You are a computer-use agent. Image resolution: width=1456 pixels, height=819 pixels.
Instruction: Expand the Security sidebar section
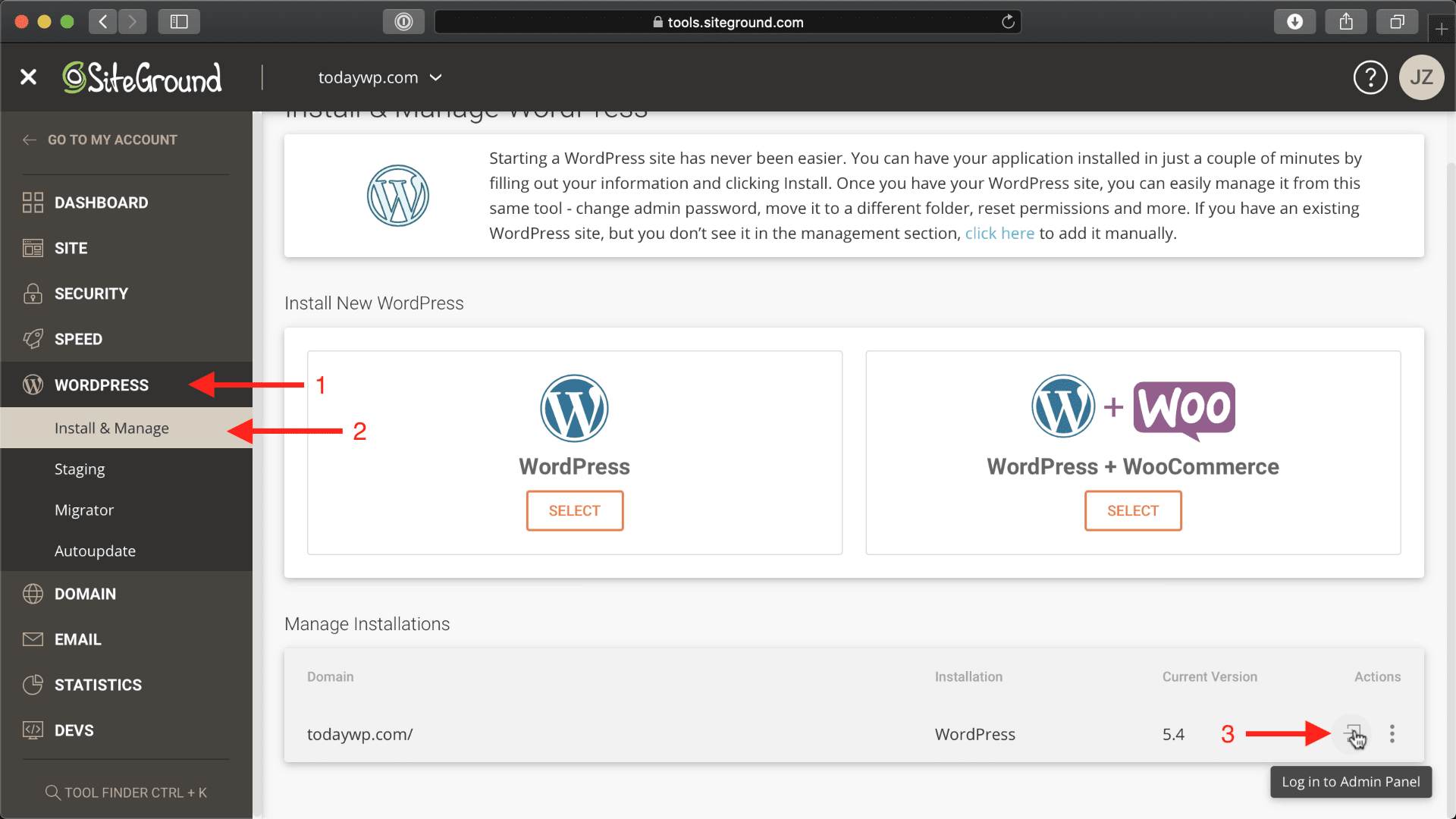(126, 293)
